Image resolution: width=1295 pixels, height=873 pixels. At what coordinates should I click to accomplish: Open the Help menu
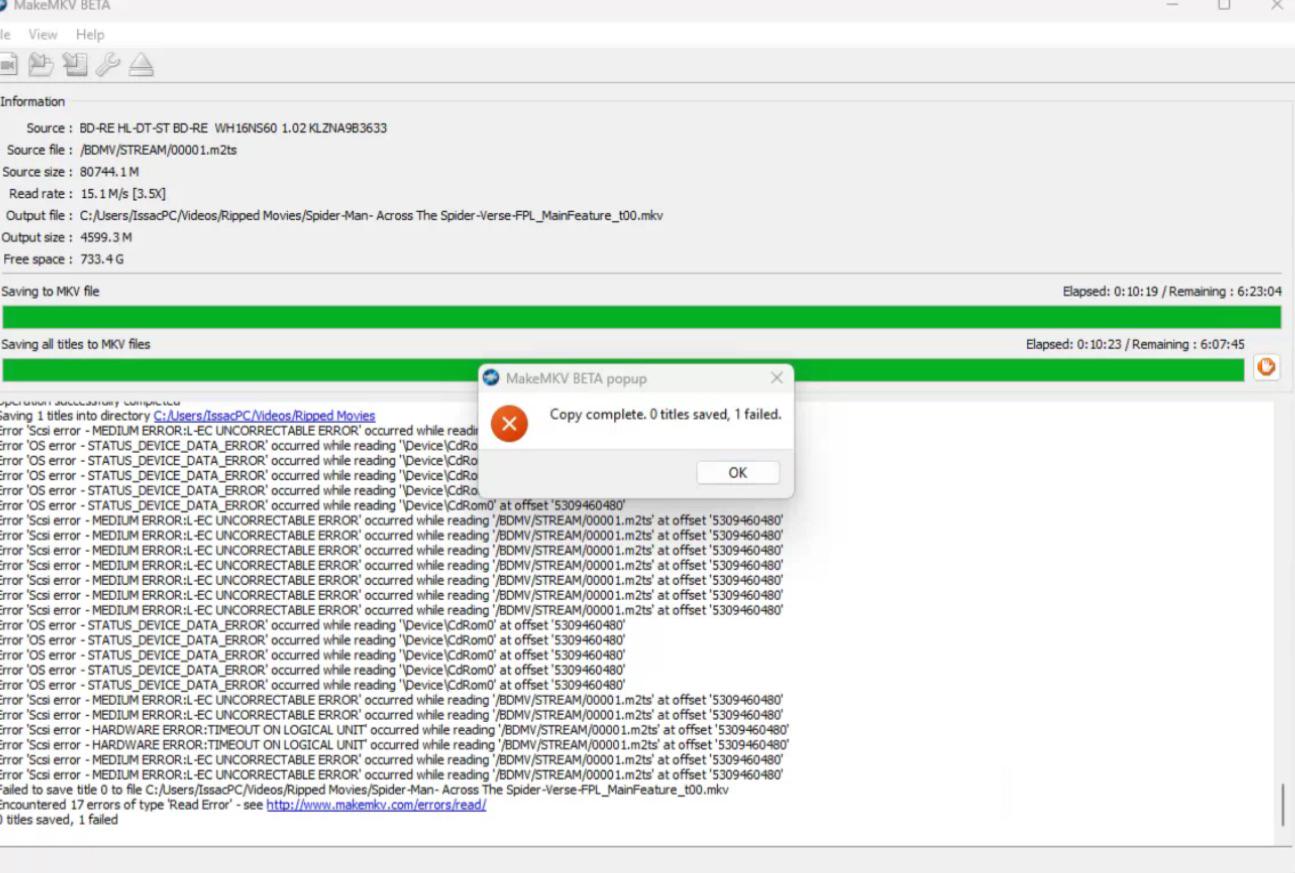(x=90, y=34)
